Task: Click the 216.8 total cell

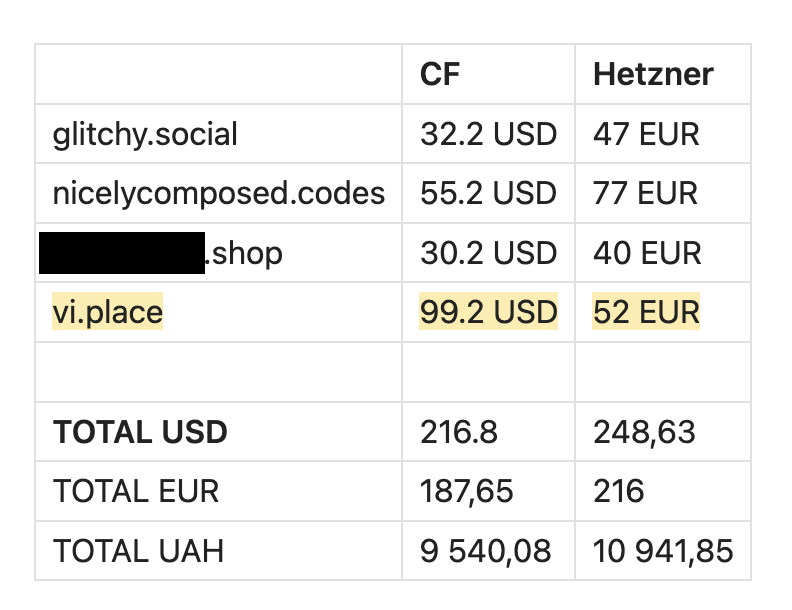Action: coord(459,432)
